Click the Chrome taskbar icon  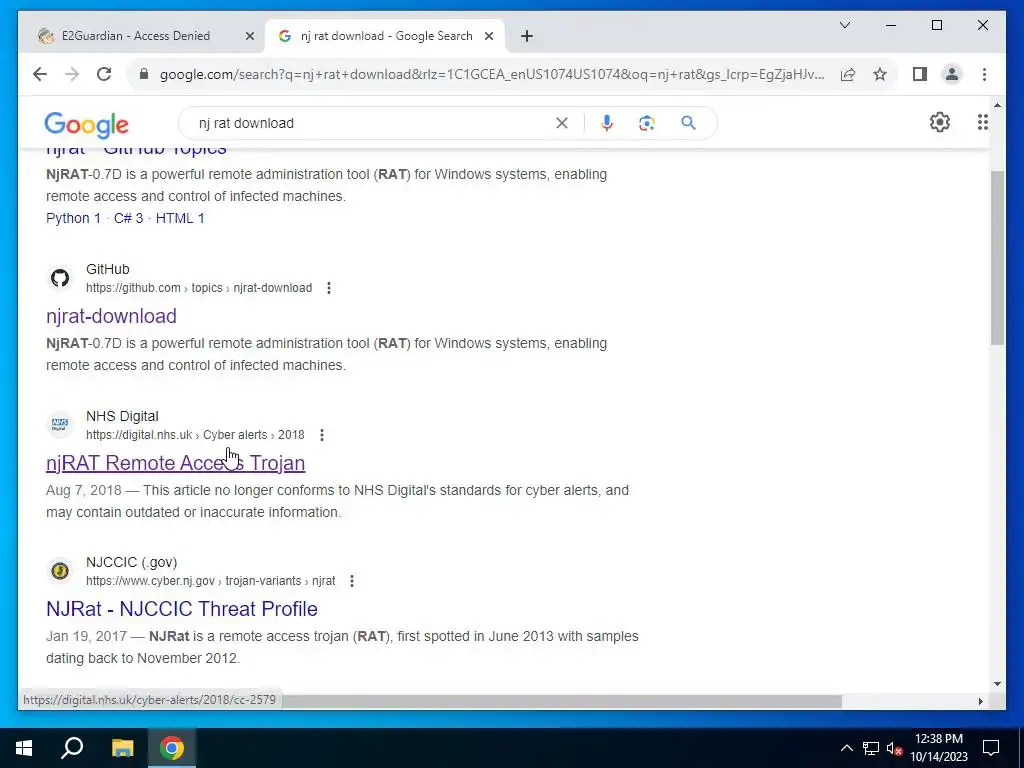[x=172, y=748]
